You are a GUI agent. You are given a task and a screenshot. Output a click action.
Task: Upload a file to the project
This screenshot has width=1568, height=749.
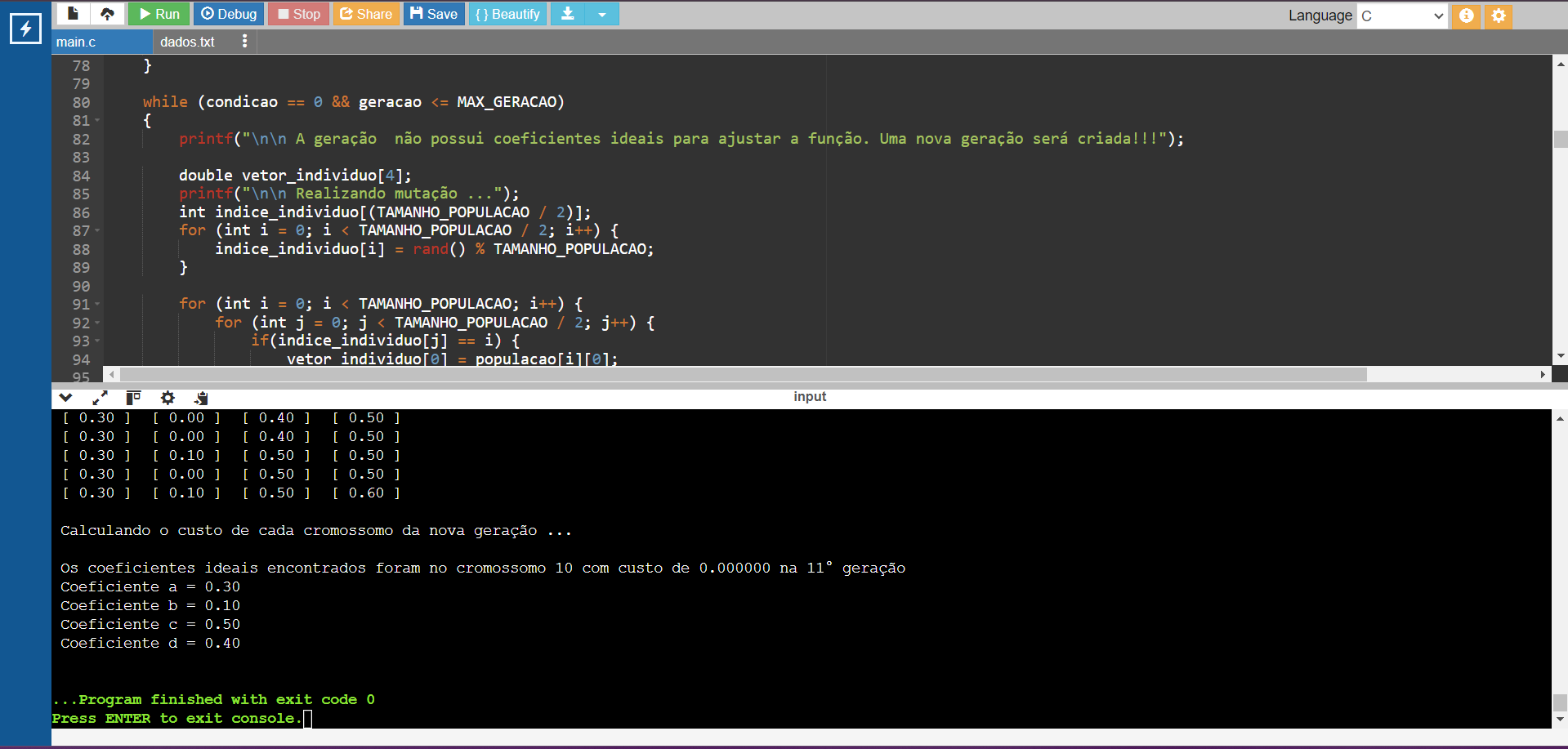tap(106, 13)
